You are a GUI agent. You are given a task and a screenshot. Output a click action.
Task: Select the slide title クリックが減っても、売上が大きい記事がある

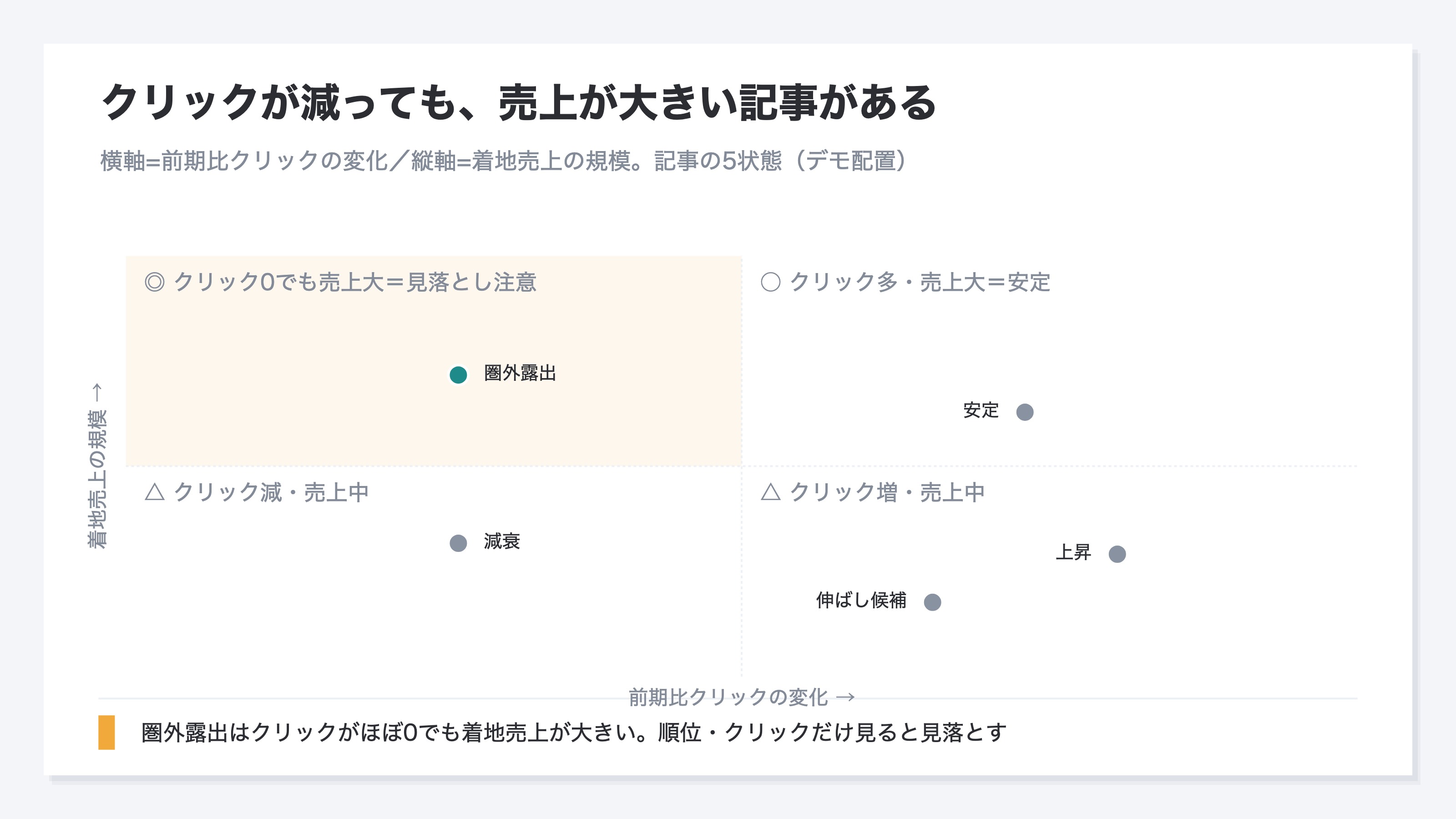pos(518,102)
